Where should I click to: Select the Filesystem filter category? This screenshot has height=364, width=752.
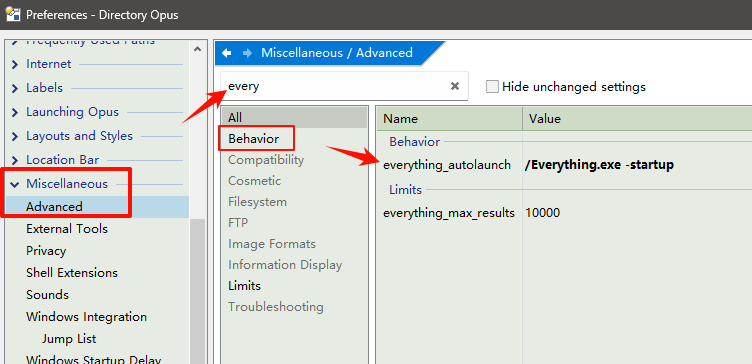pyautogui.click(x=258, y=202)
